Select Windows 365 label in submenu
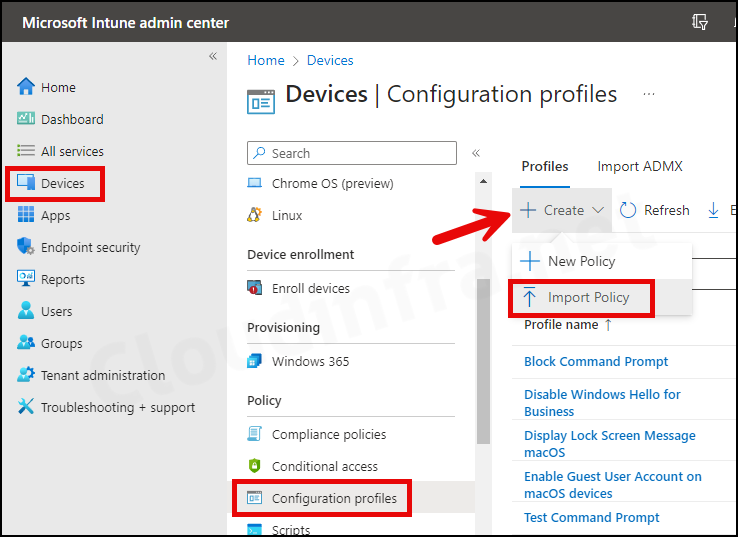The height and width of the screenshot is (537, 738). pyautogui.click(x=311, y=361)
